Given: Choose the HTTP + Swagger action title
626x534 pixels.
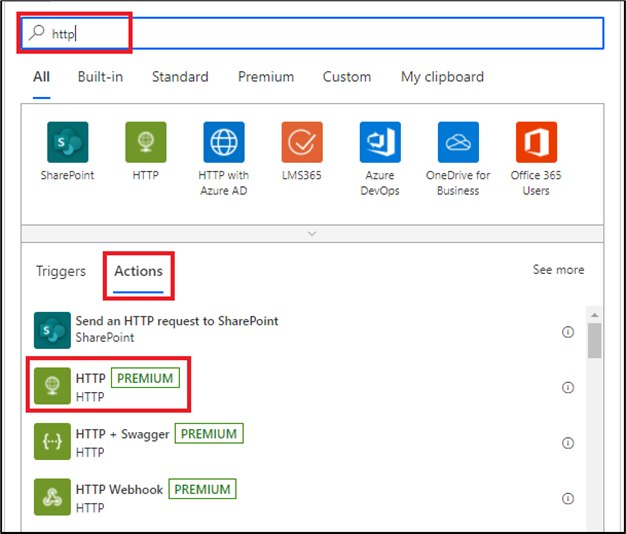Looking at the screenshot, I should [x=123, y=434].
